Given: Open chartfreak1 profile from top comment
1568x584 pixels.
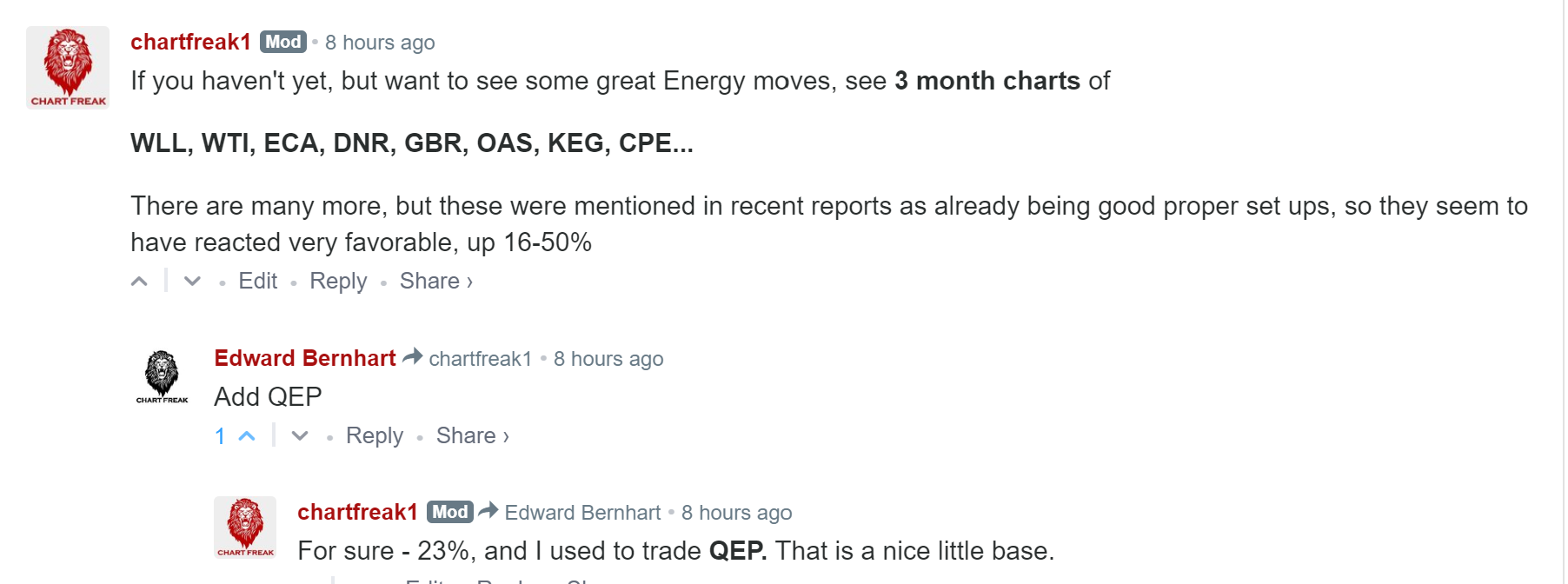Looking at the screenshot, I should pos(190,42).
